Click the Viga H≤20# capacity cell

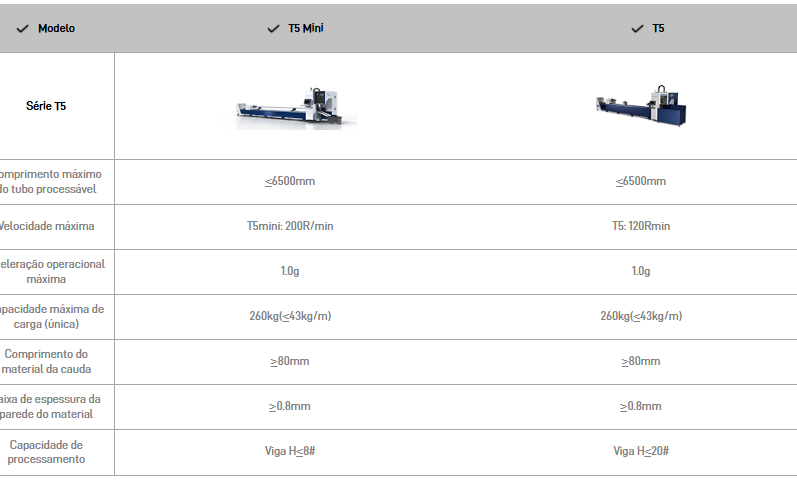coord(641,451)
